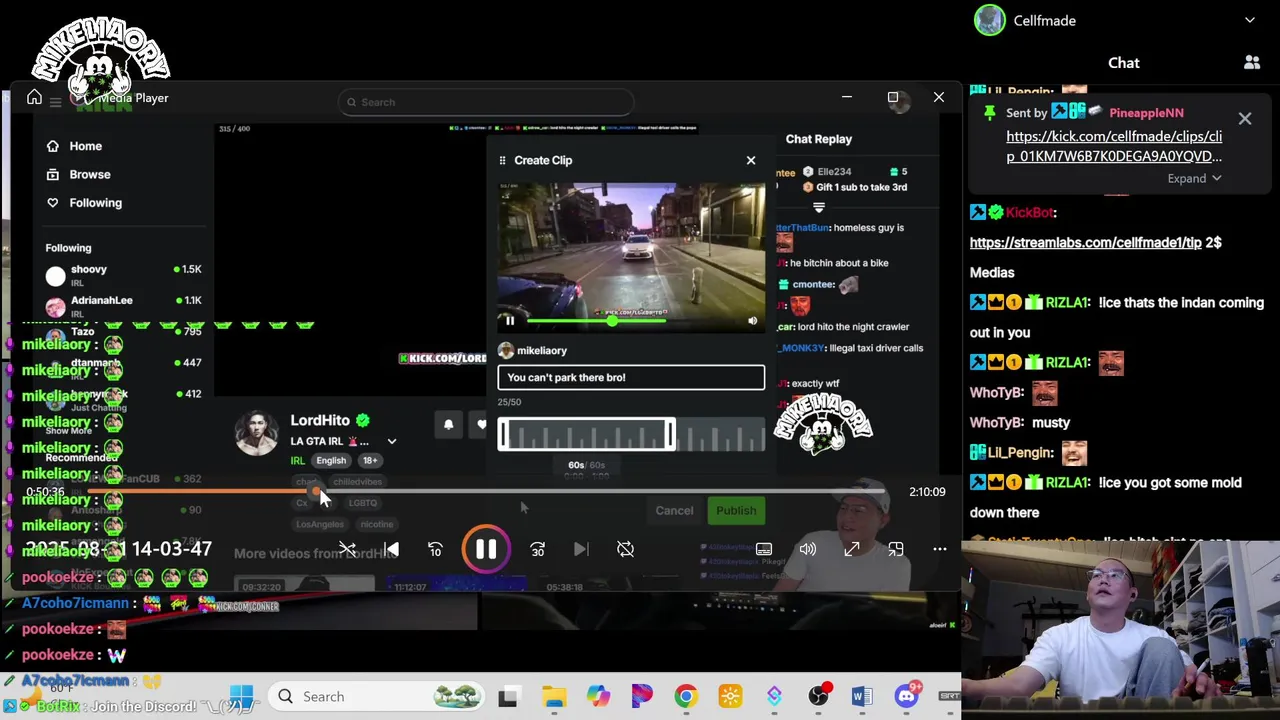This screenshot has width=1280, height=720.
Task: Open the Media Player volume control
Action: click(x=808, y=549)
